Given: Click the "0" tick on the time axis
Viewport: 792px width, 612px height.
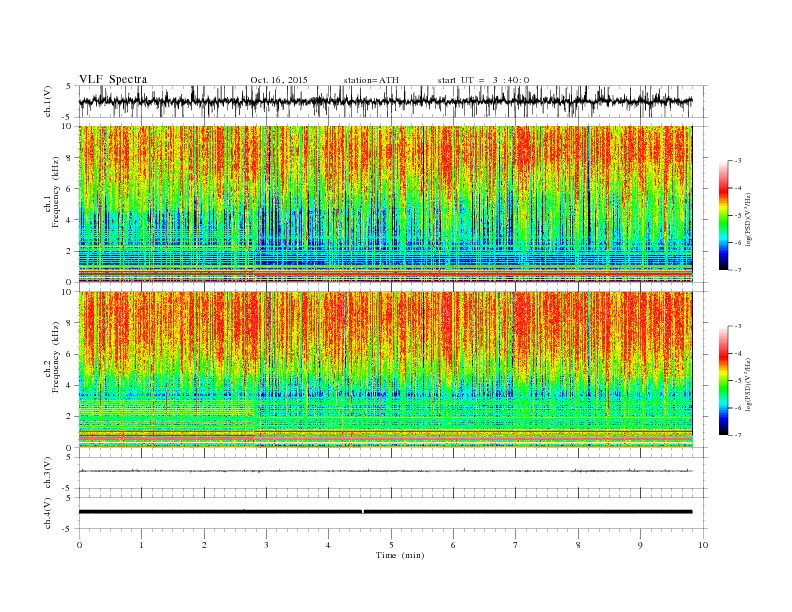Looking at the screenshot, I should point(79,545).
